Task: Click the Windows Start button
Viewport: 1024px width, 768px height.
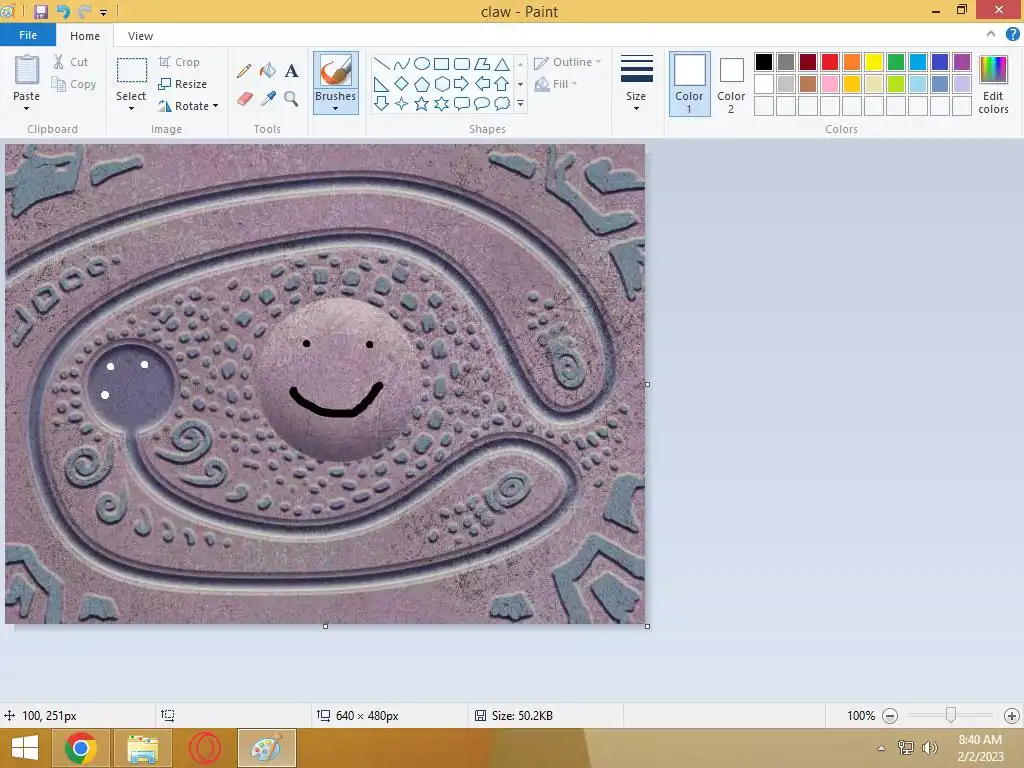Action: [x=25, y=748]
